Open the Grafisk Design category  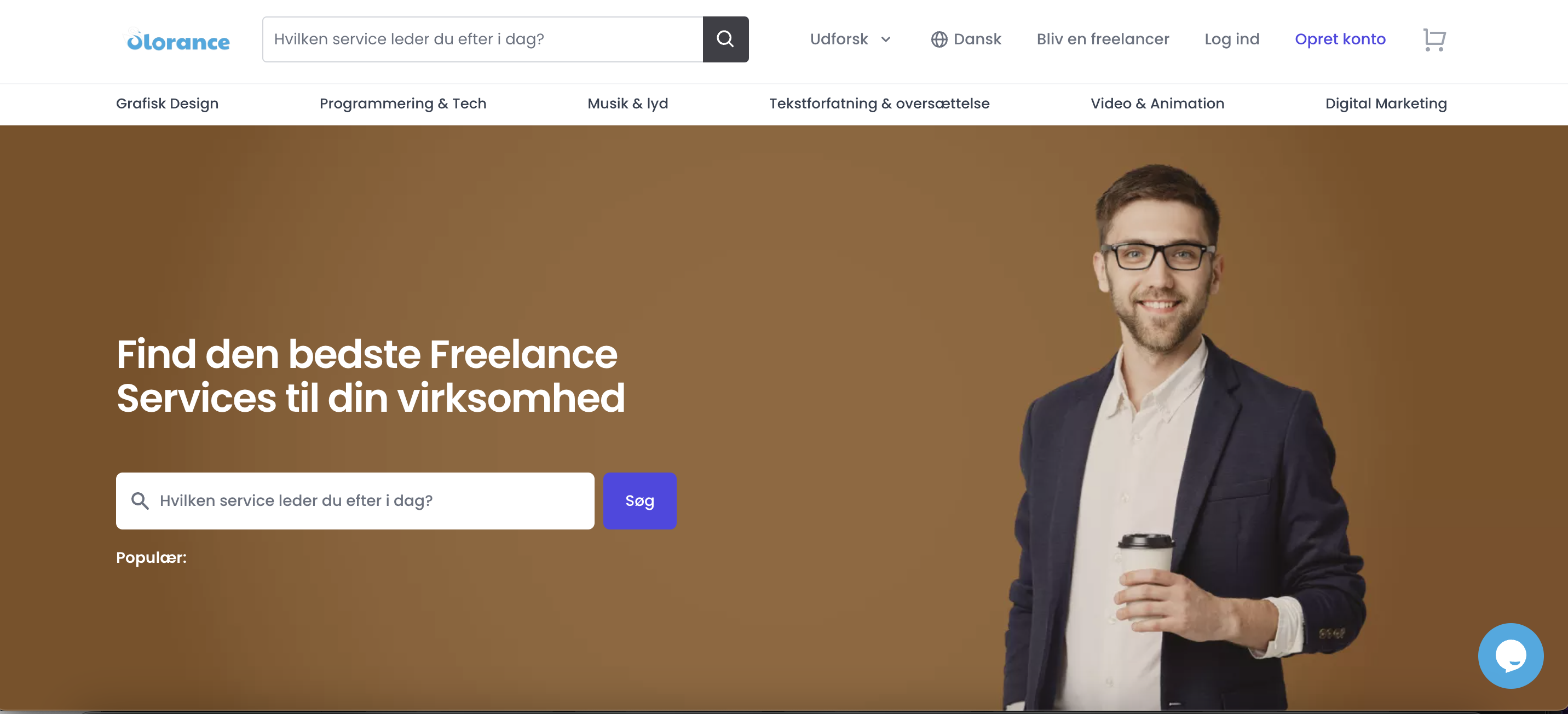[x=167, y=103]
